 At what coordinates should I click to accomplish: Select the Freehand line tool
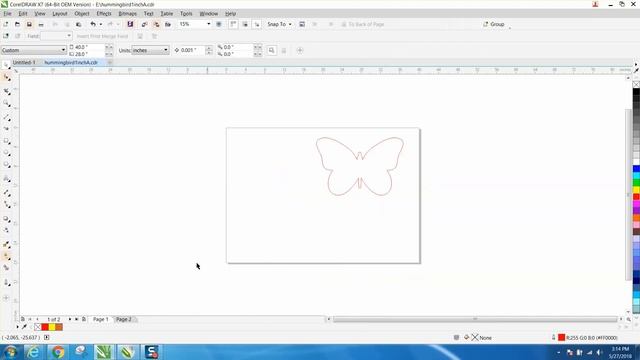7,118
